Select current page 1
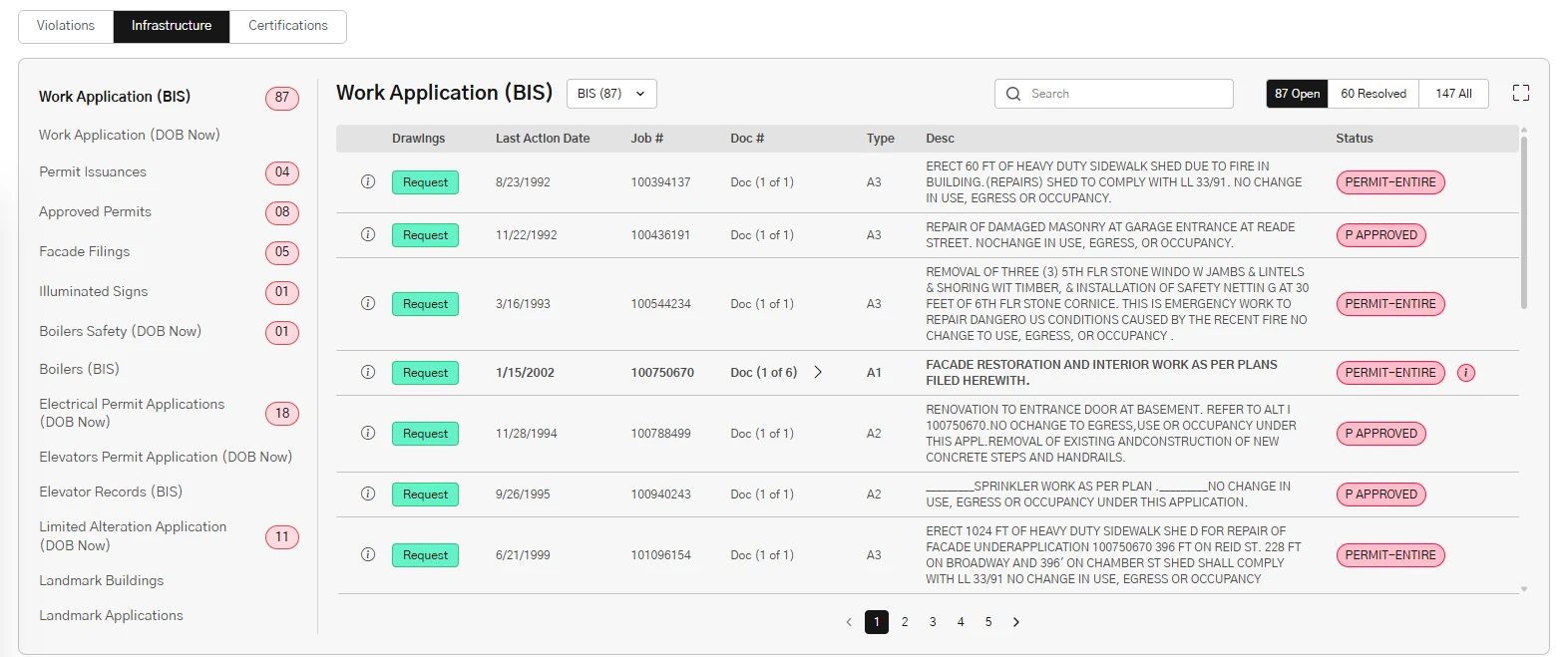This screenshot has width=1568, height=657. point(877,622)
